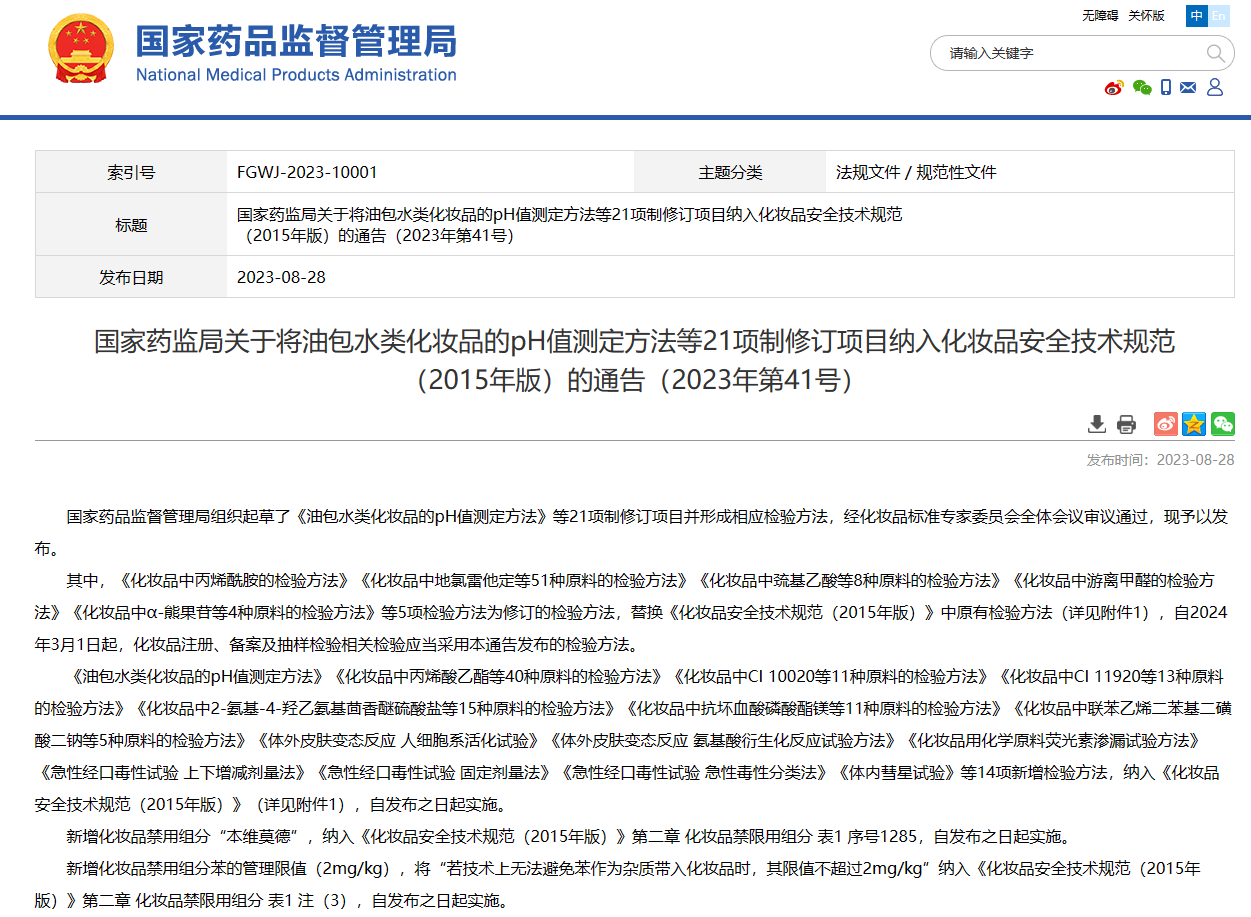Click the 国家药品监督管理局 site title
The image size is (1251, 917).
click(x=296, y=42)
